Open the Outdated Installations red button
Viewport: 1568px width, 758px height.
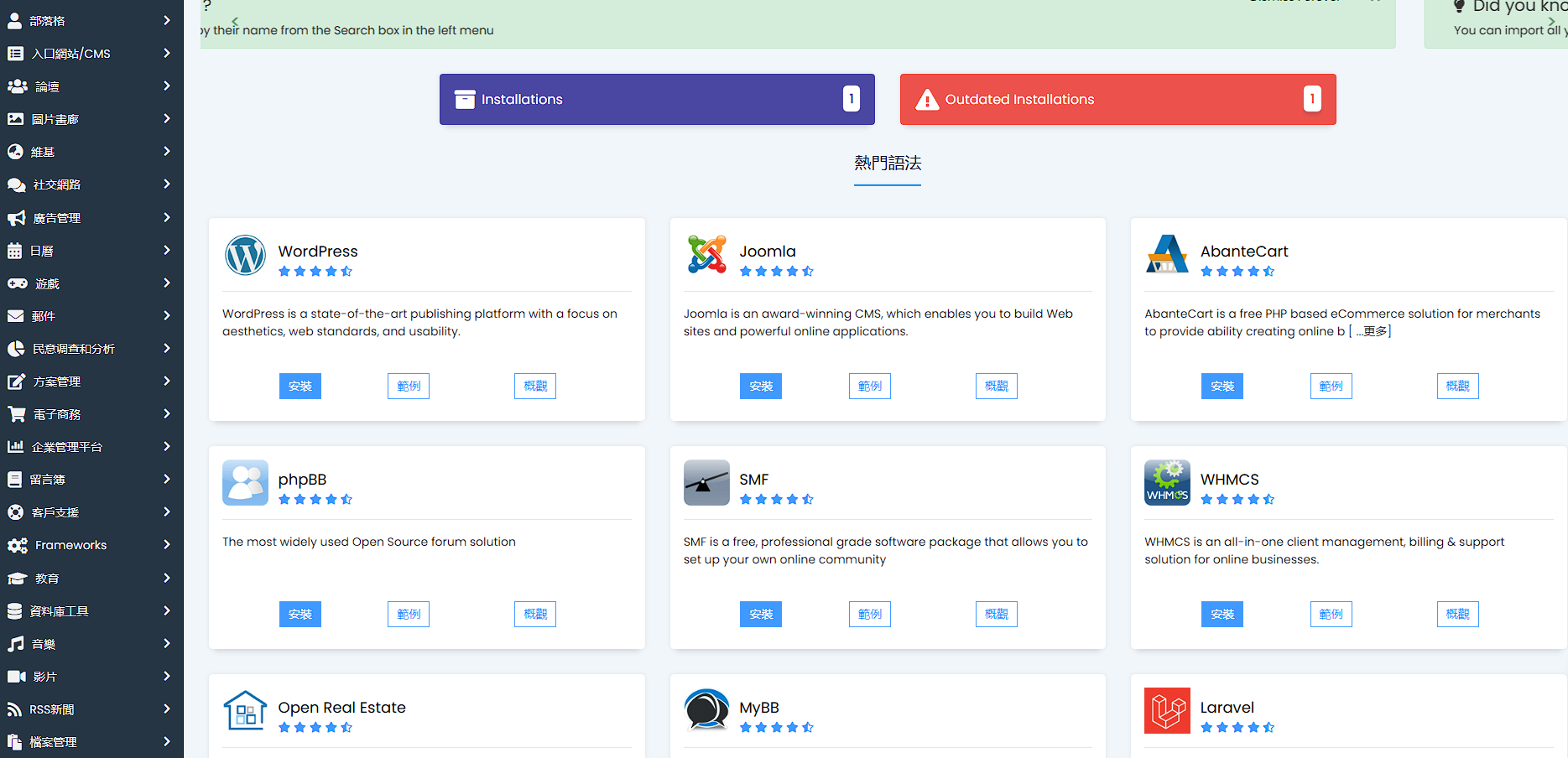click(1117, 100)
